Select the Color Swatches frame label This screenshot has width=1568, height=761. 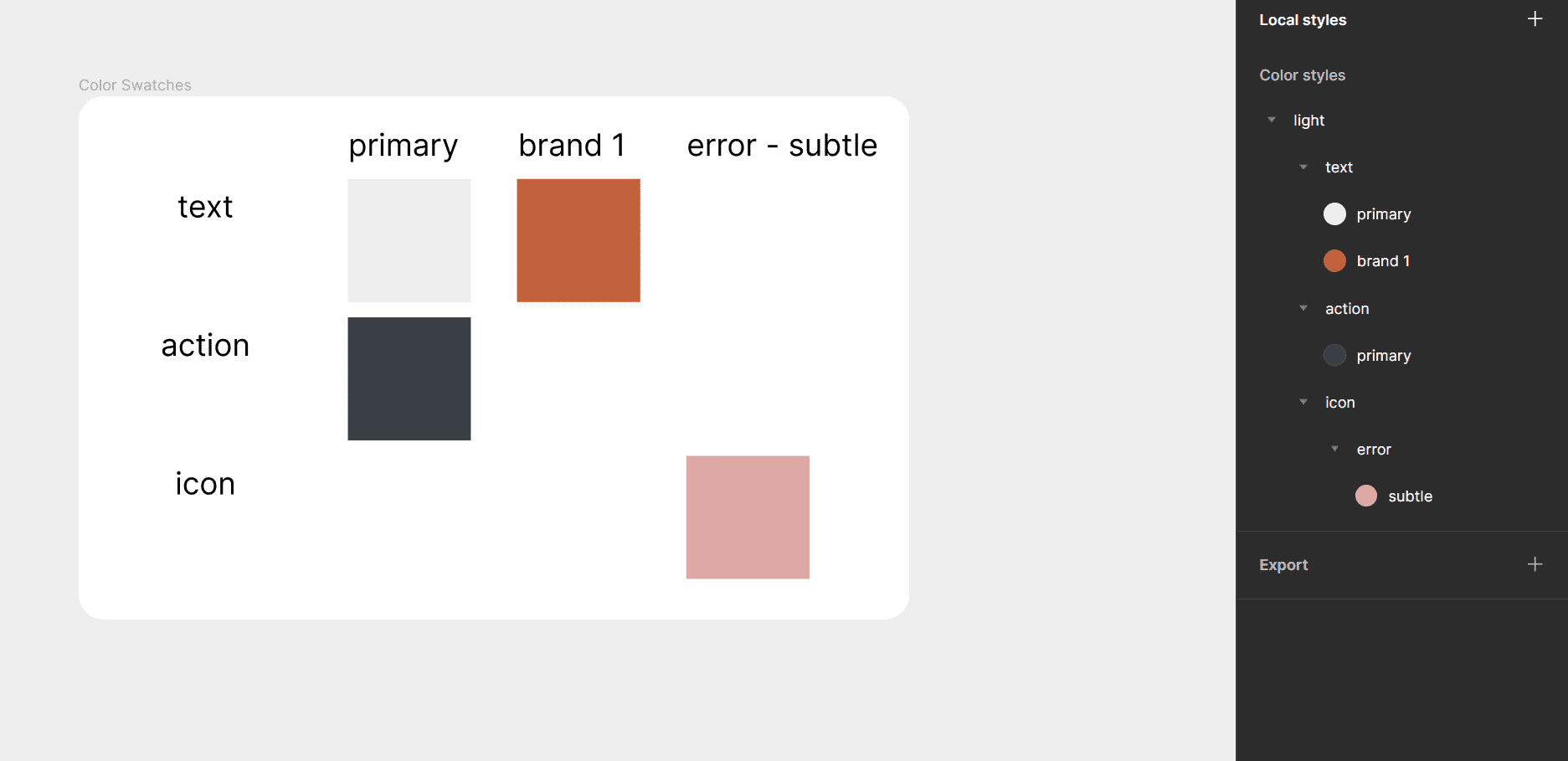135,85
